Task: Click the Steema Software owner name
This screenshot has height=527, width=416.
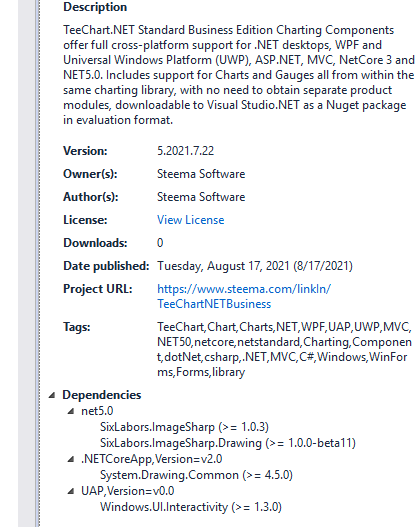Action: (201, 174)
